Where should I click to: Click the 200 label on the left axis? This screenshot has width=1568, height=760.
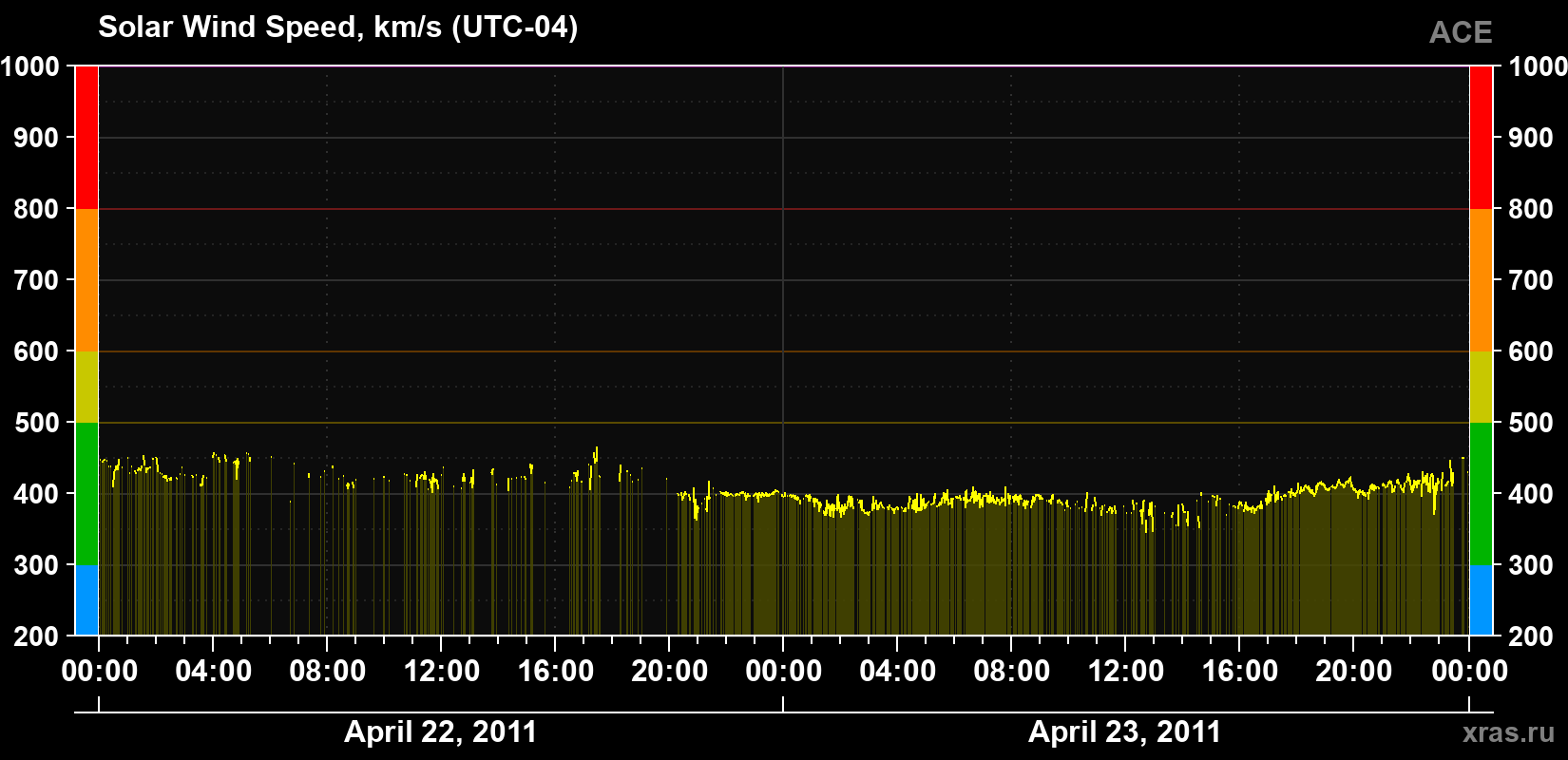pyautogui.click(x=37, y=636)
